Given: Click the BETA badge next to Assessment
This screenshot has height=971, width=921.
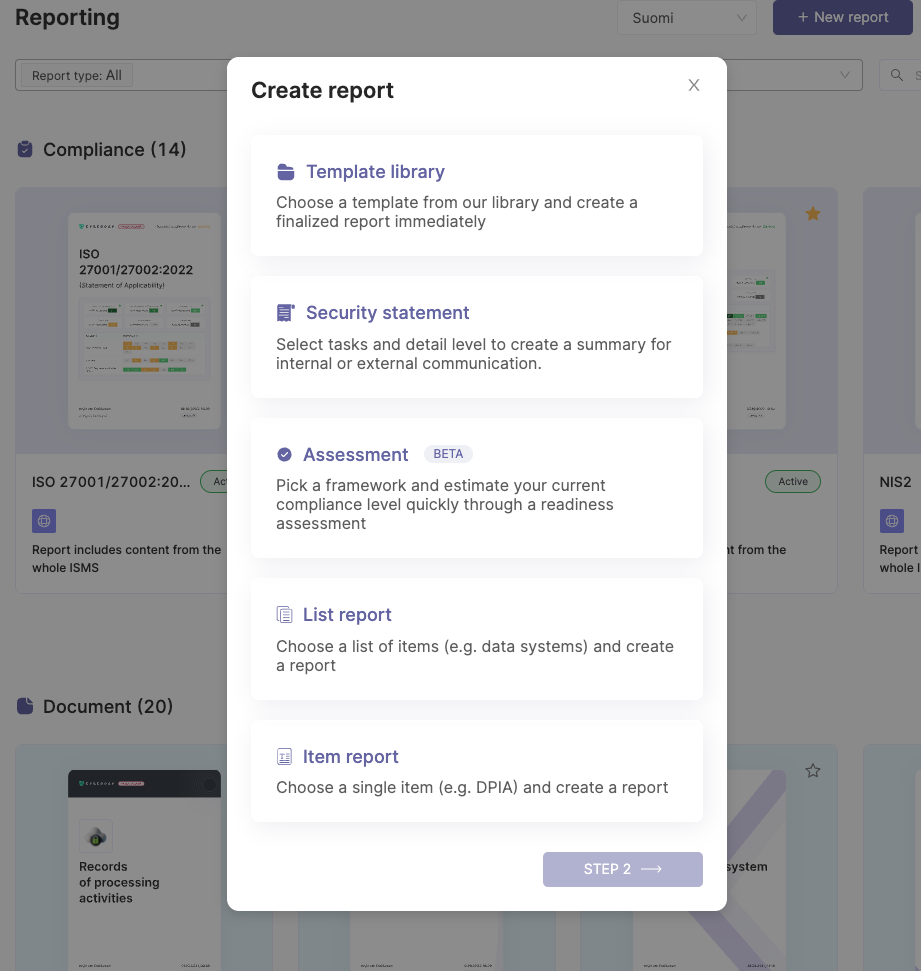Looking at the screenshot, I should [448, 454].
